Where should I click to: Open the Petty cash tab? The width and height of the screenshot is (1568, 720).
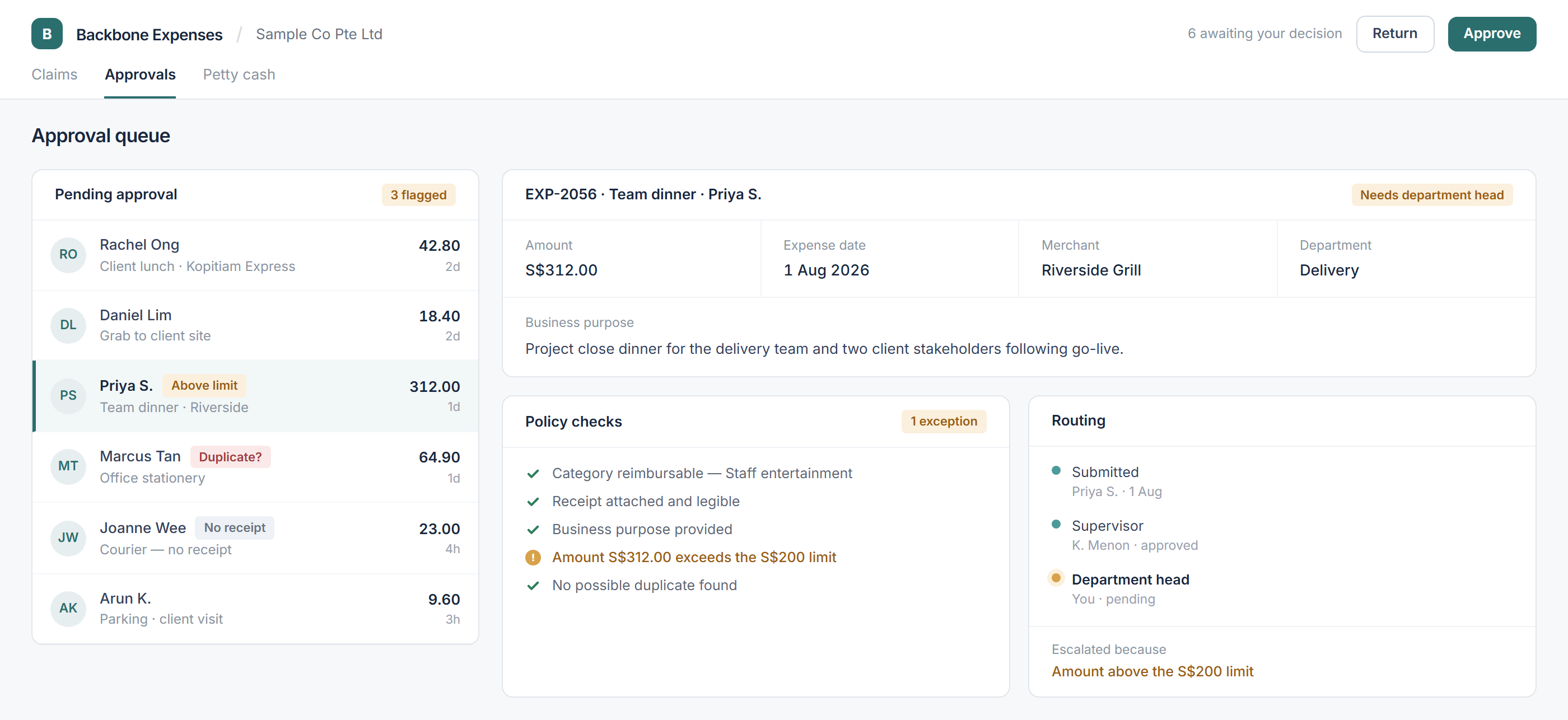tap(239, 74)
